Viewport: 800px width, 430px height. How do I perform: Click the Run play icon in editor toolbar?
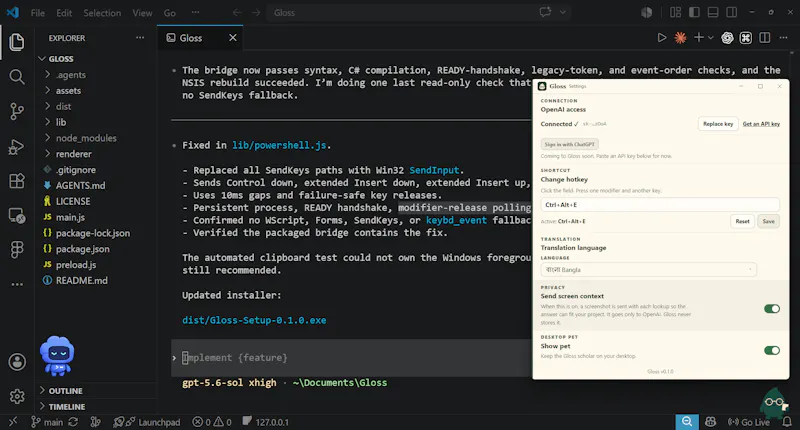point(662,38)
